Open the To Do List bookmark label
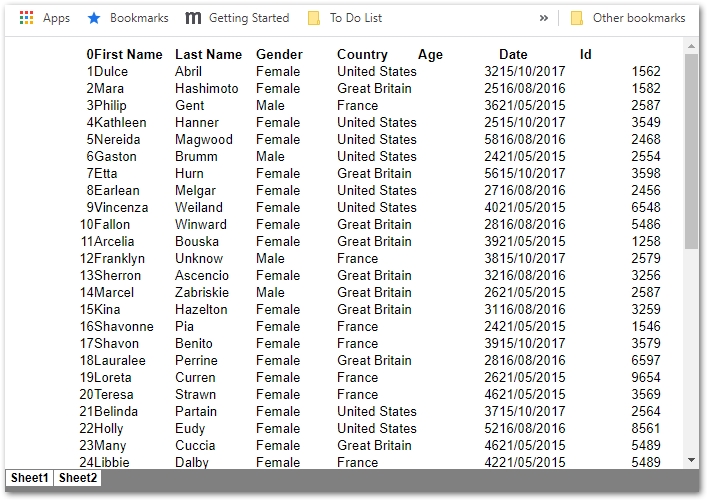This screenshot has width=708, height=501. click(357, 18)
